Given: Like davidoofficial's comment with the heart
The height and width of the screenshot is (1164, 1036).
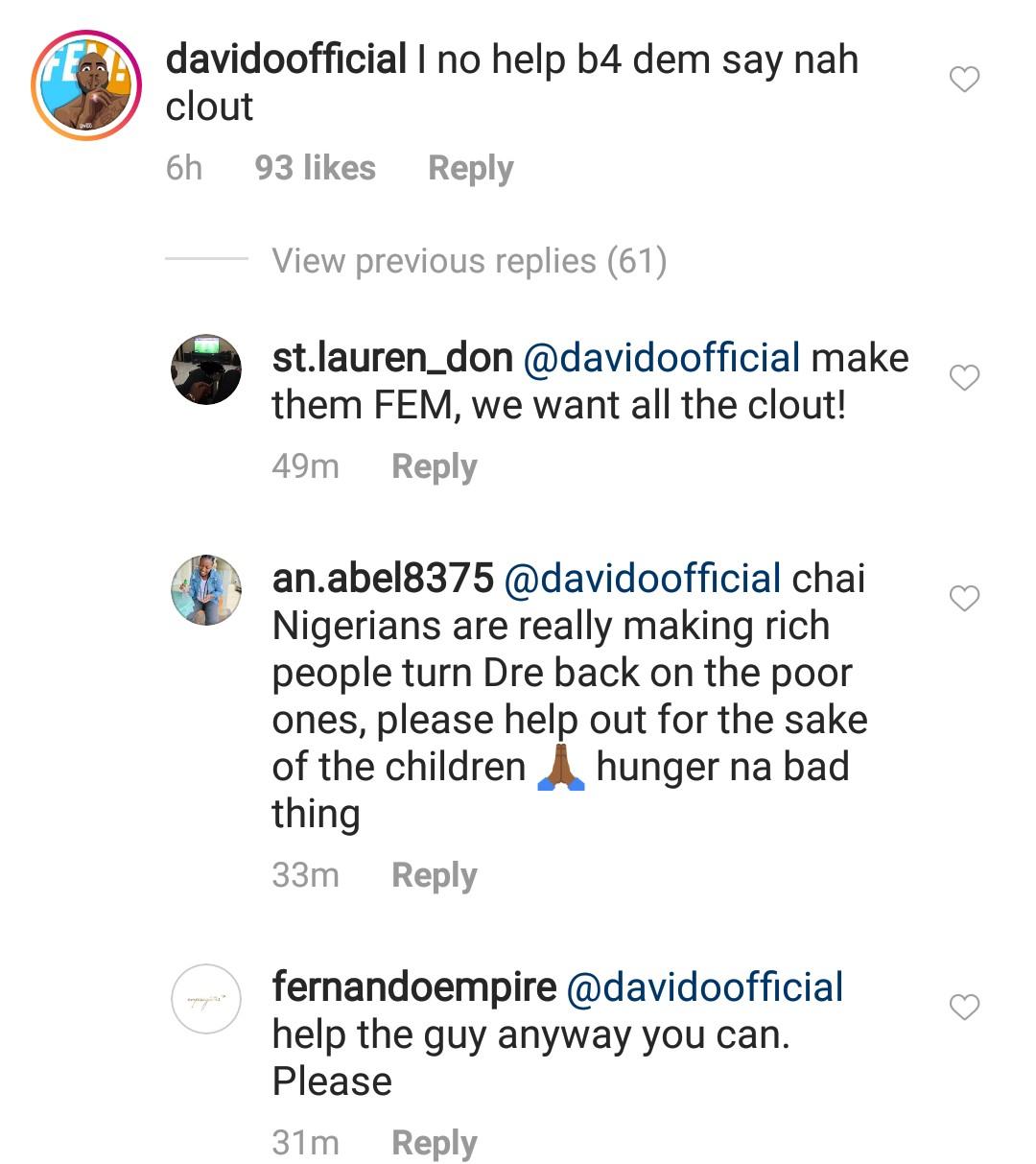Looking at the screenshot, I should coord(964,80).
